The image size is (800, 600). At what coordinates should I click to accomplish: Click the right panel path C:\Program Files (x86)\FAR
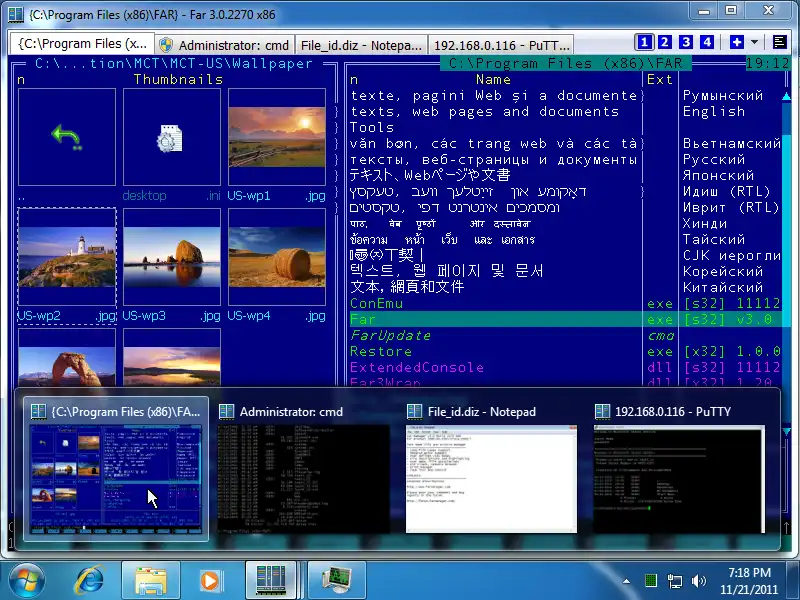tap(565, 63)
